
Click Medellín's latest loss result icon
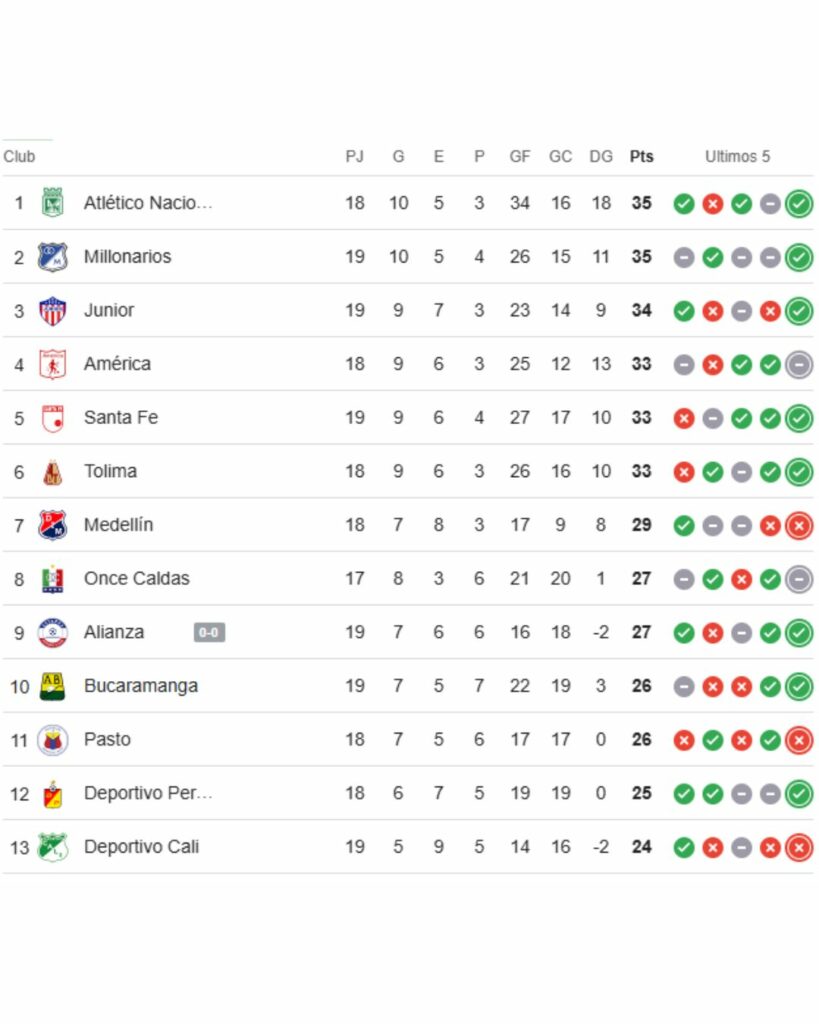tap(799, 526)
